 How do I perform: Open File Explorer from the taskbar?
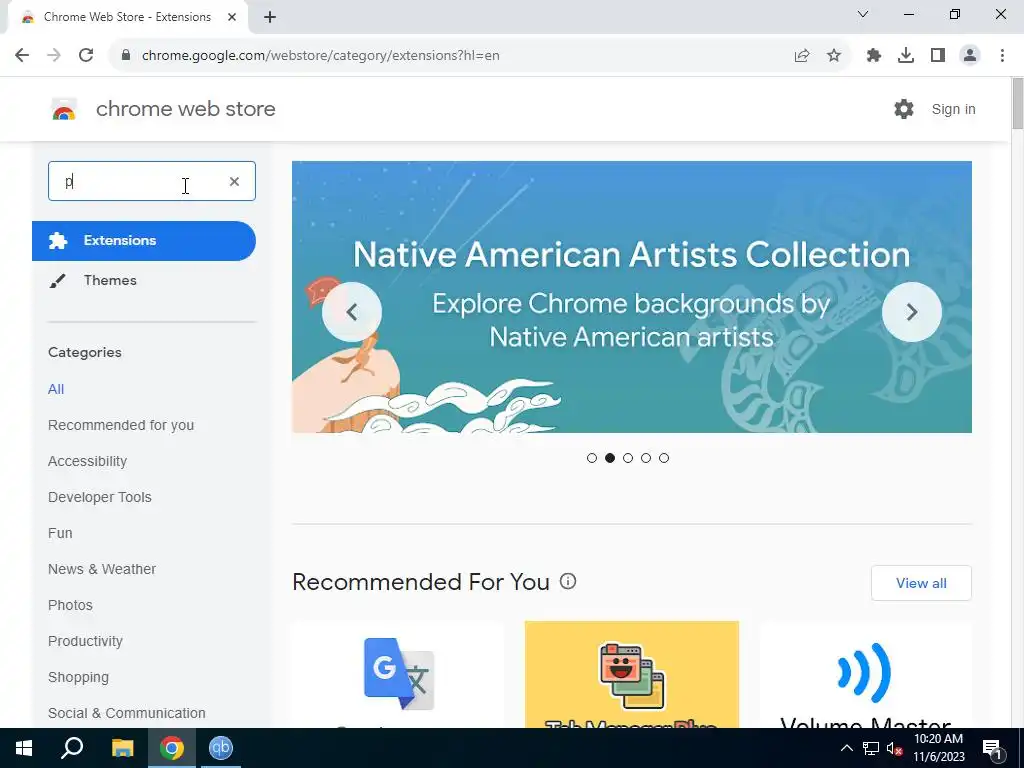[122, 748]
